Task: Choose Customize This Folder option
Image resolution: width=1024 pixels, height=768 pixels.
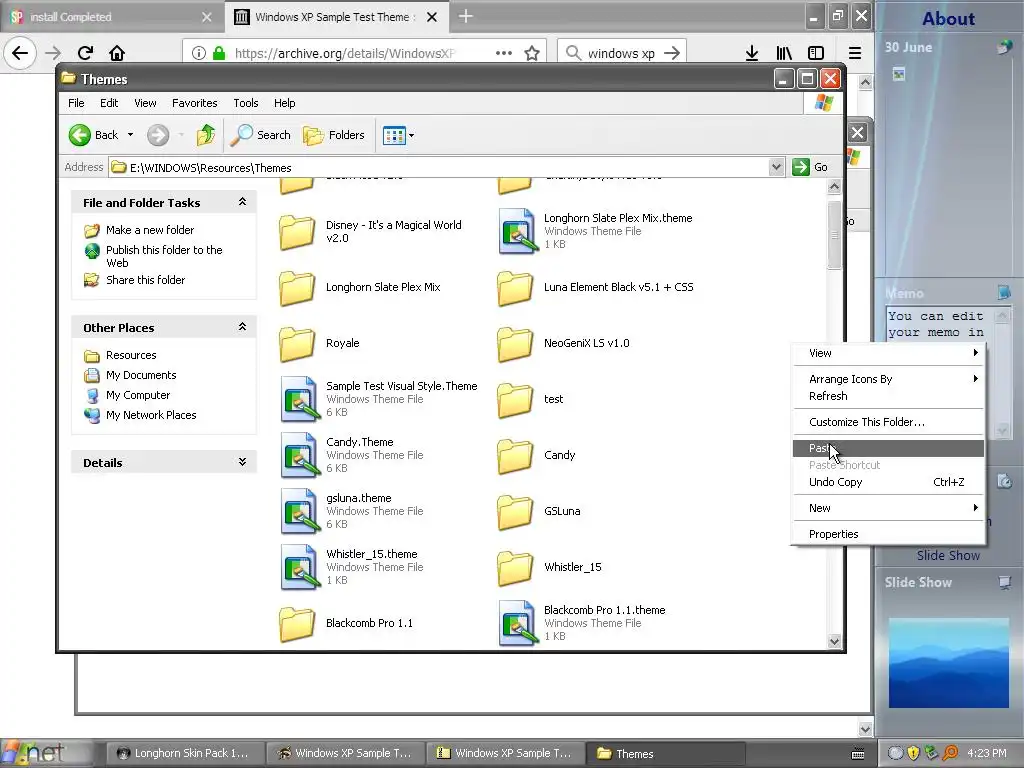Action: coord(888,423)
